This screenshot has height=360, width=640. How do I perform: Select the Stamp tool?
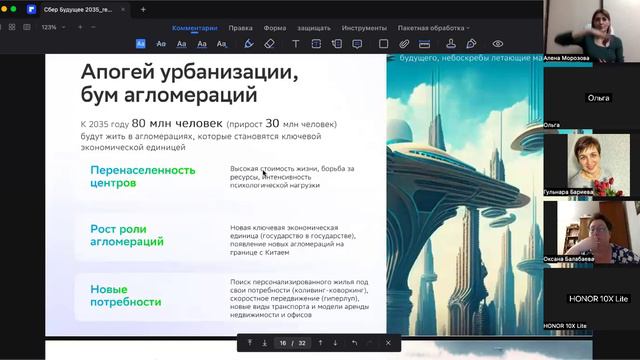(451, 44)
